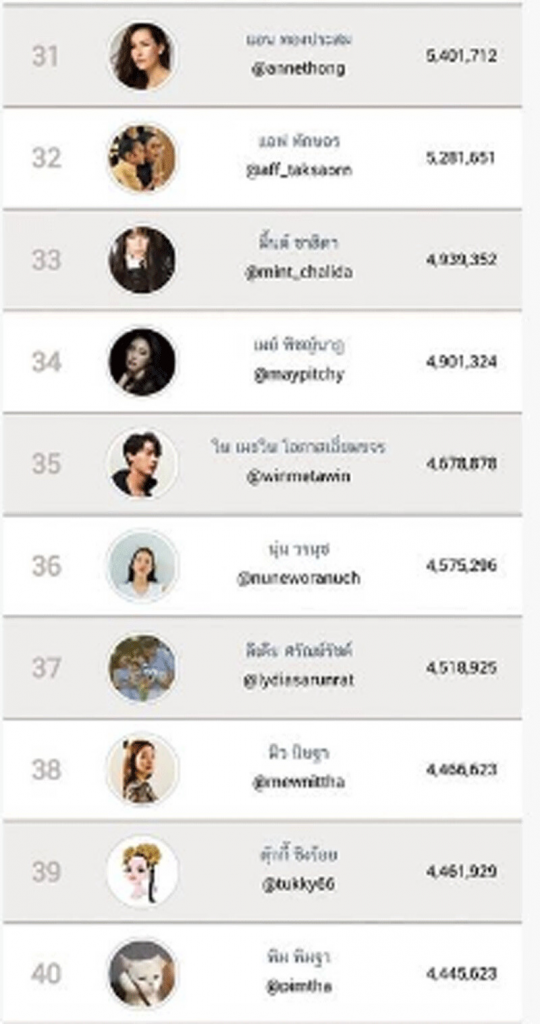Click the cat avatar of @pimtha
This screenshot has width=540, height=1024.
coord(142,974)
